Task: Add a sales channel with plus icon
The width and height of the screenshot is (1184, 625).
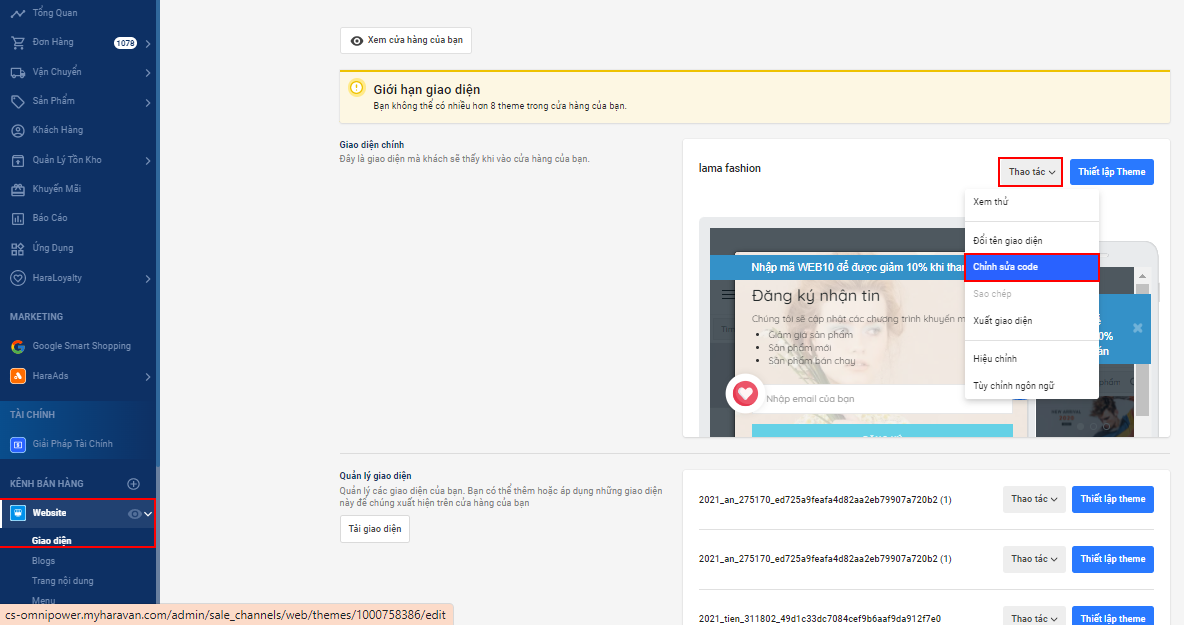Action: pos(134,484)
